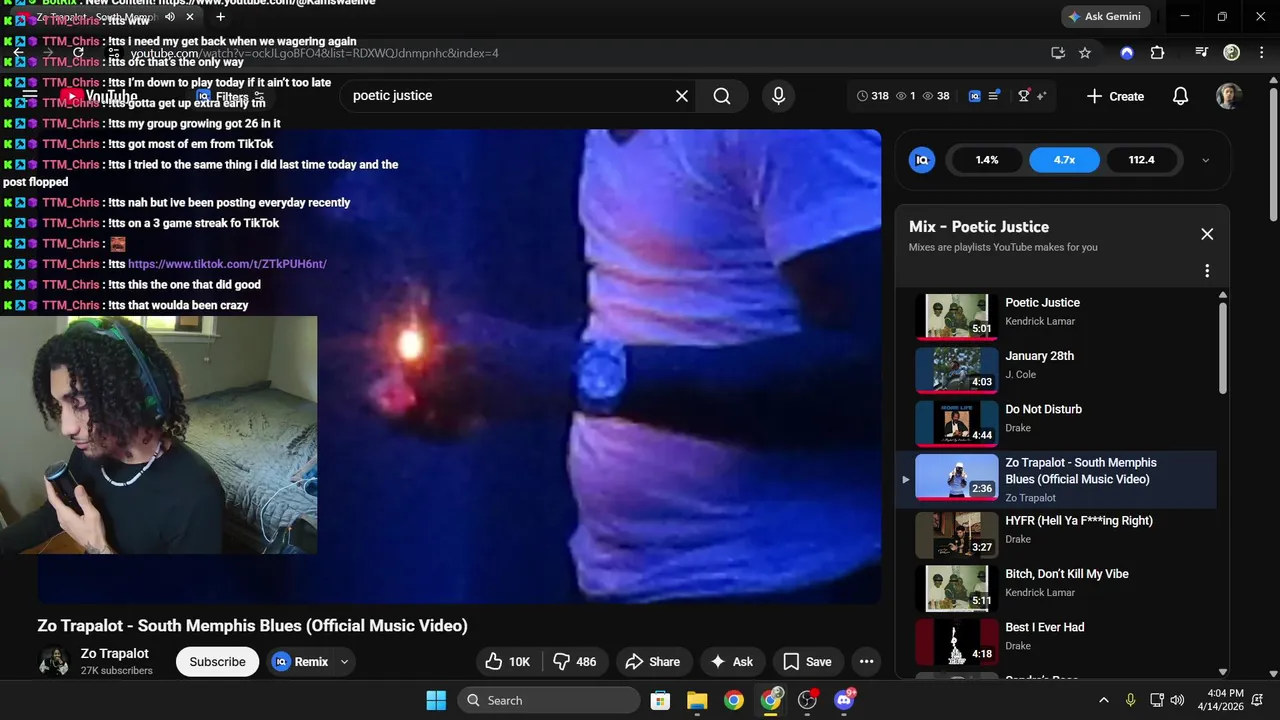1280x720 pixels.
Task: Clear the poetic justice search text
Action: 682,96
